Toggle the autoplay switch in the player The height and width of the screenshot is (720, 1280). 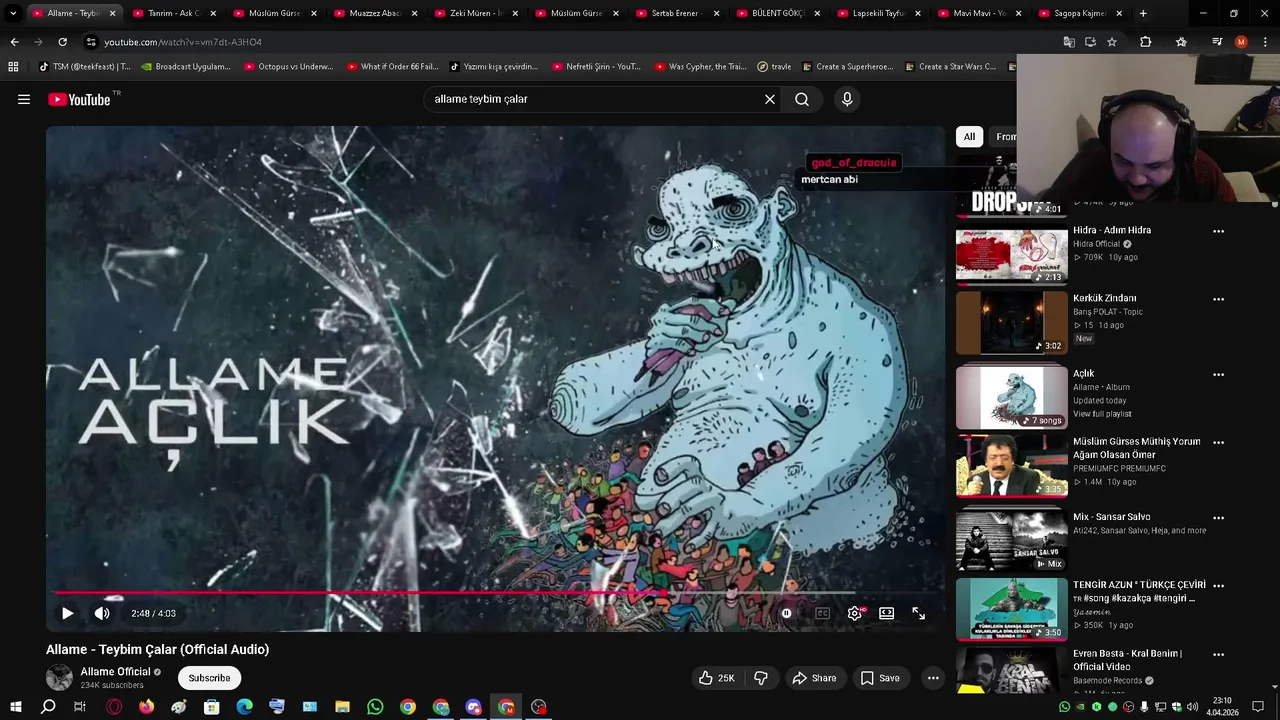tap(787, 613)
